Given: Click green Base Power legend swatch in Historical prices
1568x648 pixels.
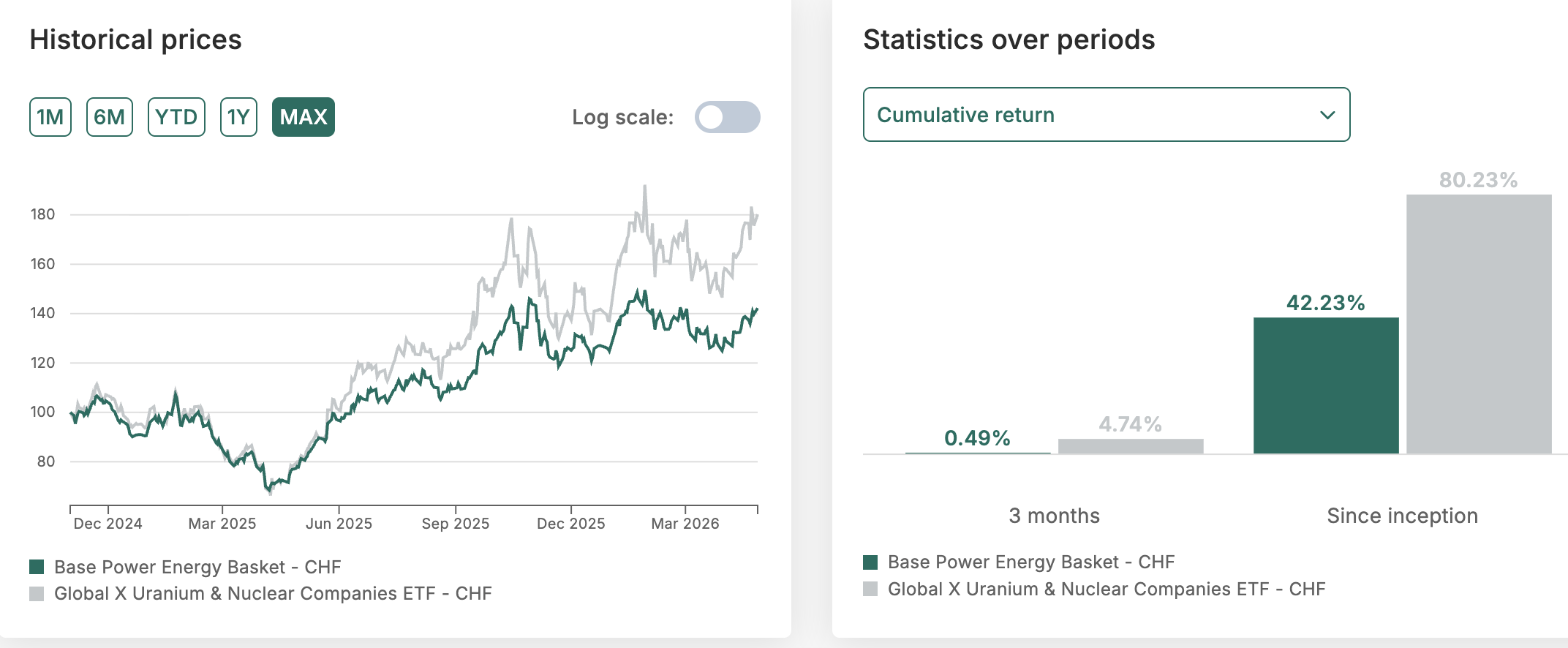Looking at the screenshot, I should coord(37,567).
